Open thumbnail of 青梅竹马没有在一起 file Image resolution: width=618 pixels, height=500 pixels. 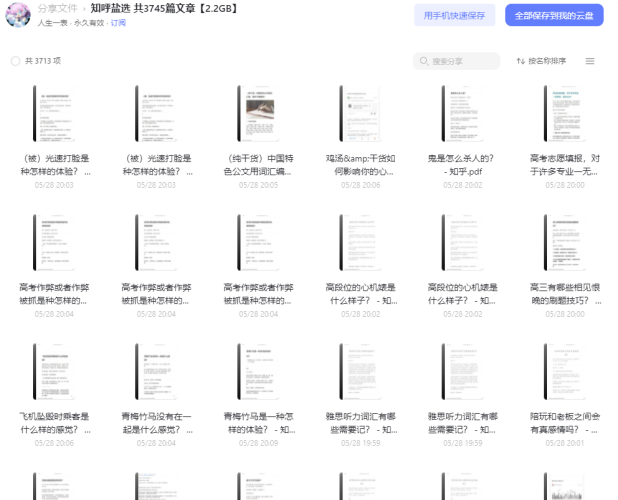click(156, 372)
